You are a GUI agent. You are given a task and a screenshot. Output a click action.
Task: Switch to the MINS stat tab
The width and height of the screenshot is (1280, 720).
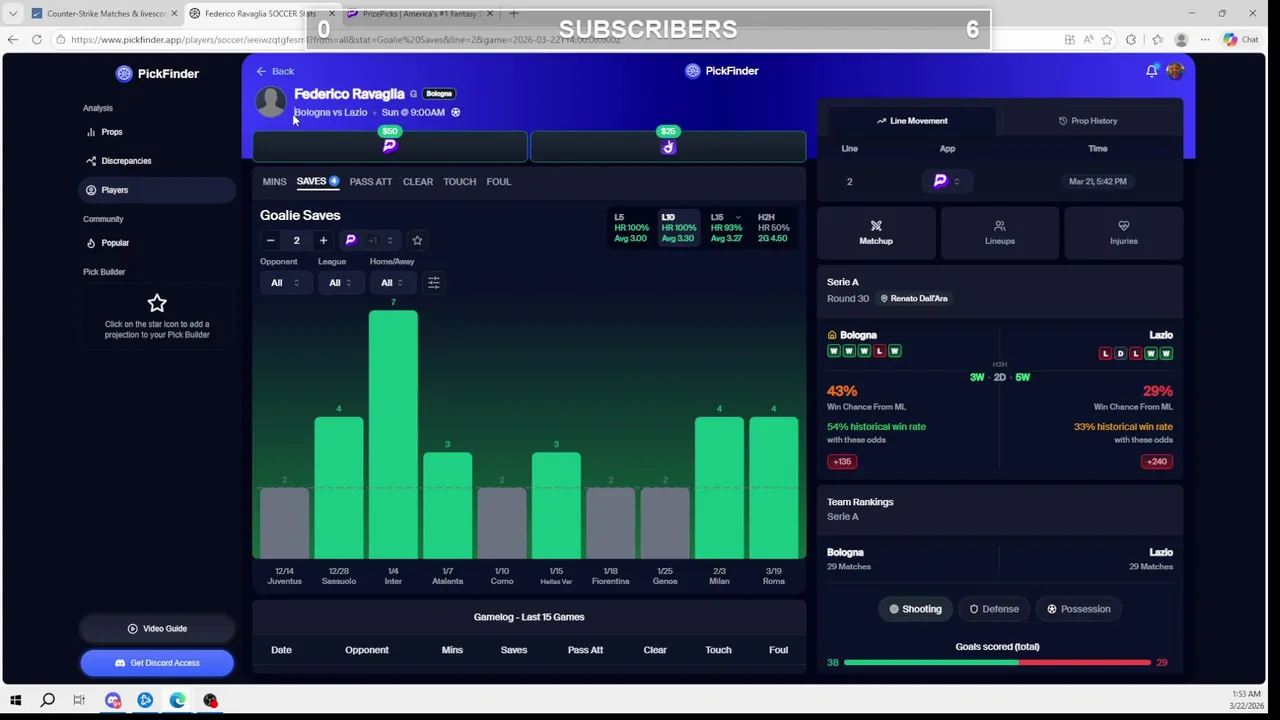pos(274,182)
